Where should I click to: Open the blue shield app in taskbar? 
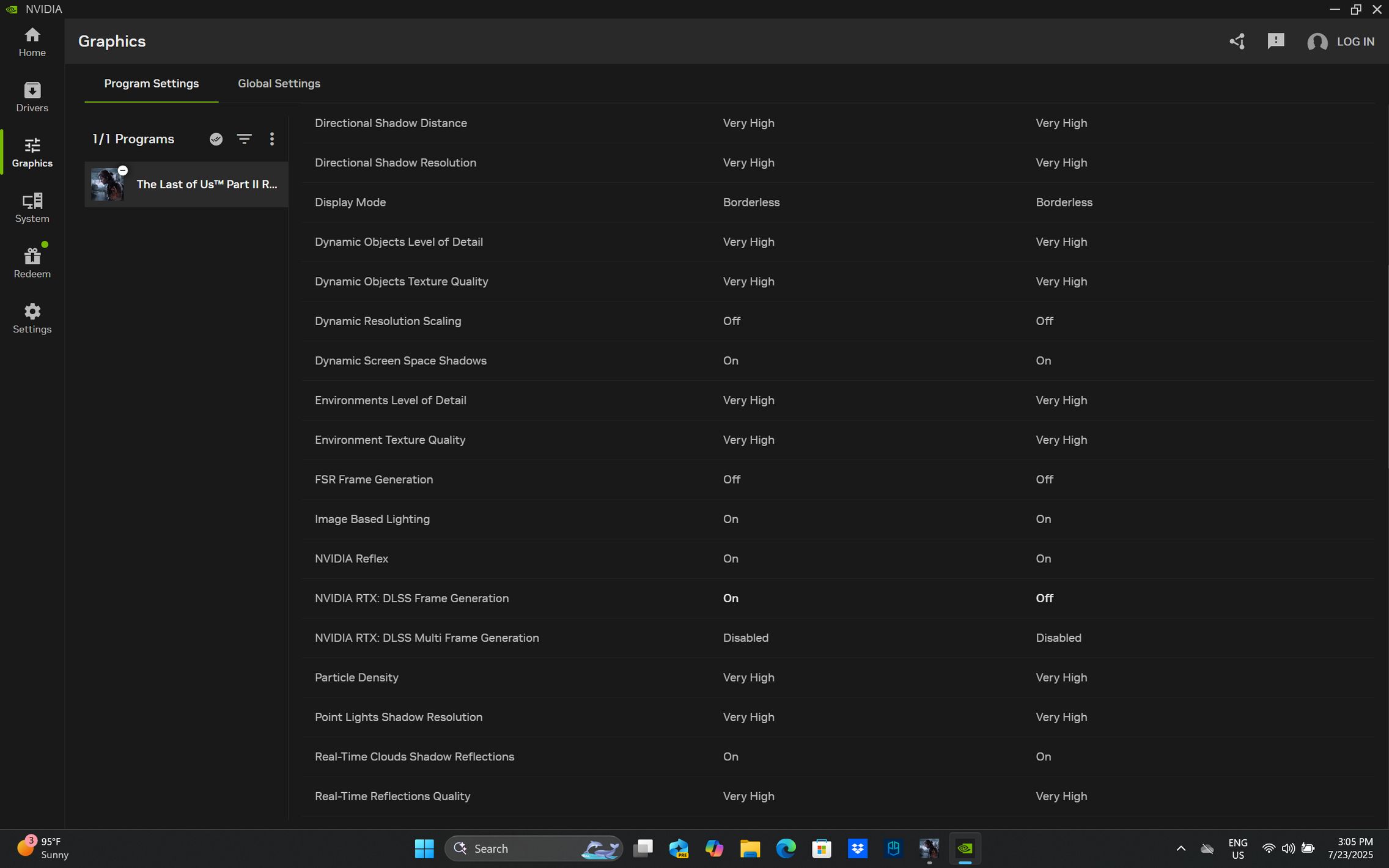[x=894, y=848]
